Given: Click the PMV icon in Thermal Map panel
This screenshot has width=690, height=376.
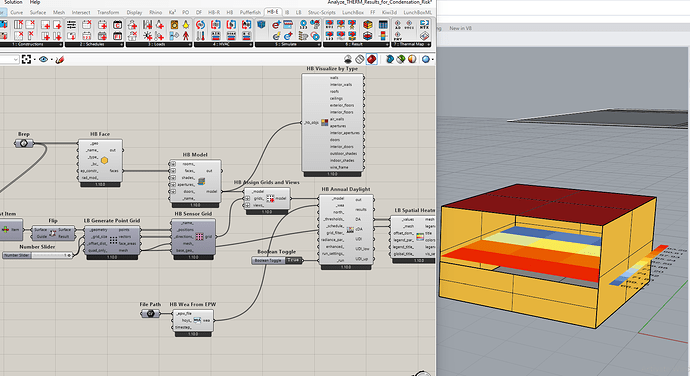Looking at the screenshot, I should click(x=397, y=36).
